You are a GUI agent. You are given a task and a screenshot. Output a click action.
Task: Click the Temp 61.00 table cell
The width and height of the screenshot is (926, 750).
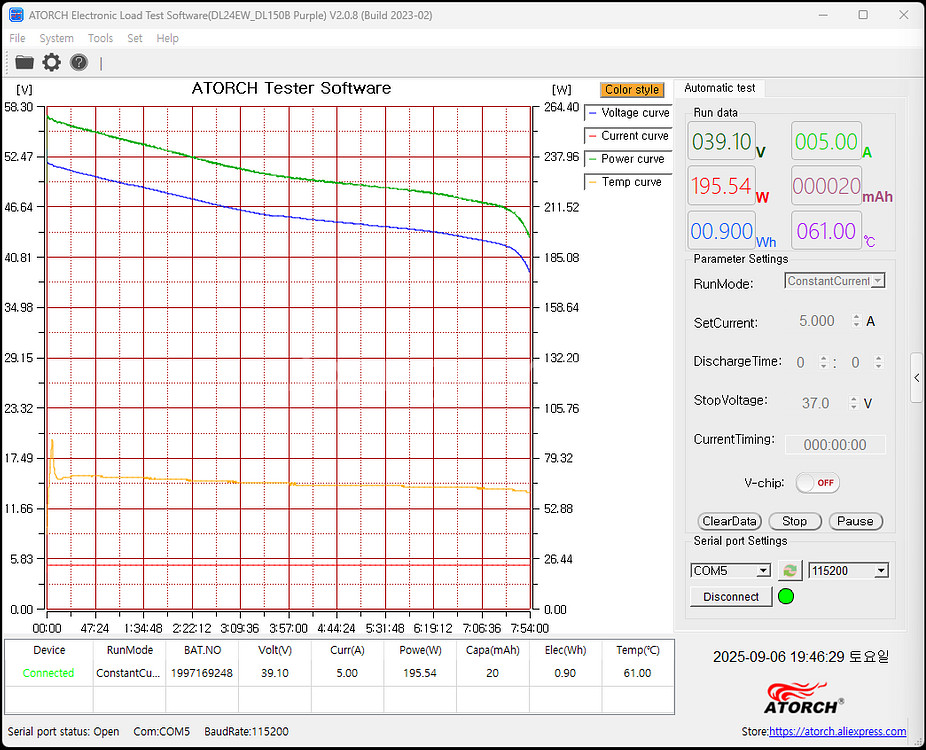point(638,673)
